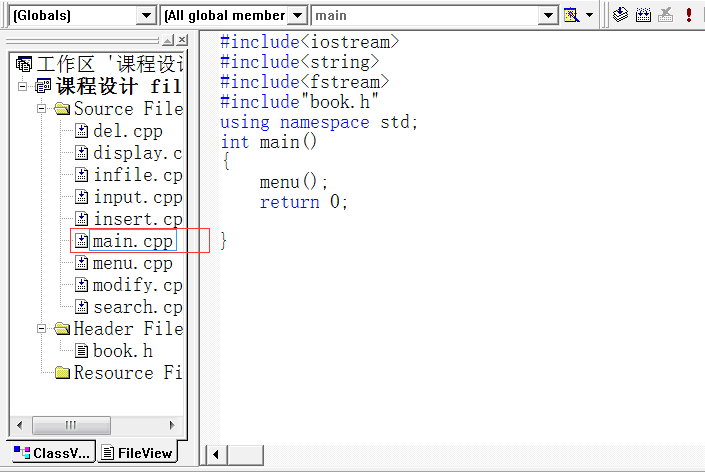The width and height of the screenshot is (705, 472).
Task: Switch to the ClassView tab
Action: (x=53, y=453)
